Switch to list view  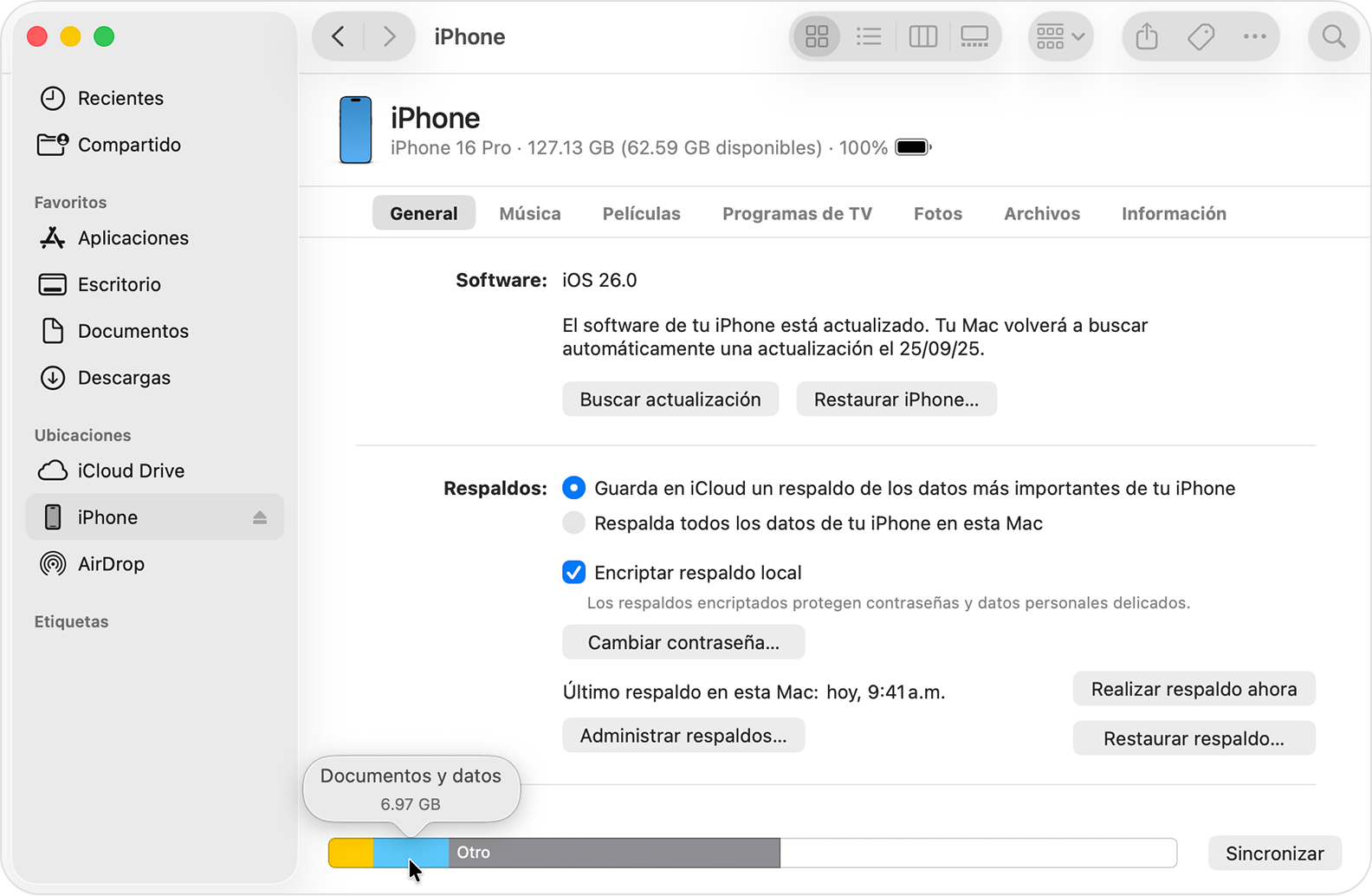[869, 36]
